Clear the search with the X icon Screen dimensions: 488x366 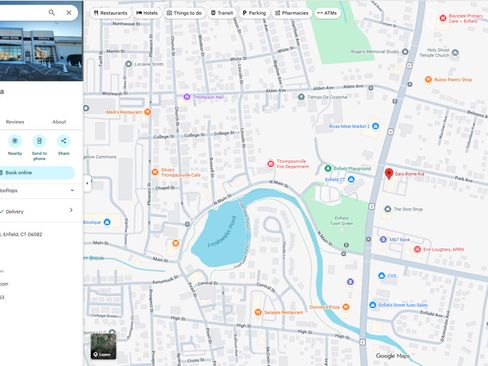click(69, 12)
